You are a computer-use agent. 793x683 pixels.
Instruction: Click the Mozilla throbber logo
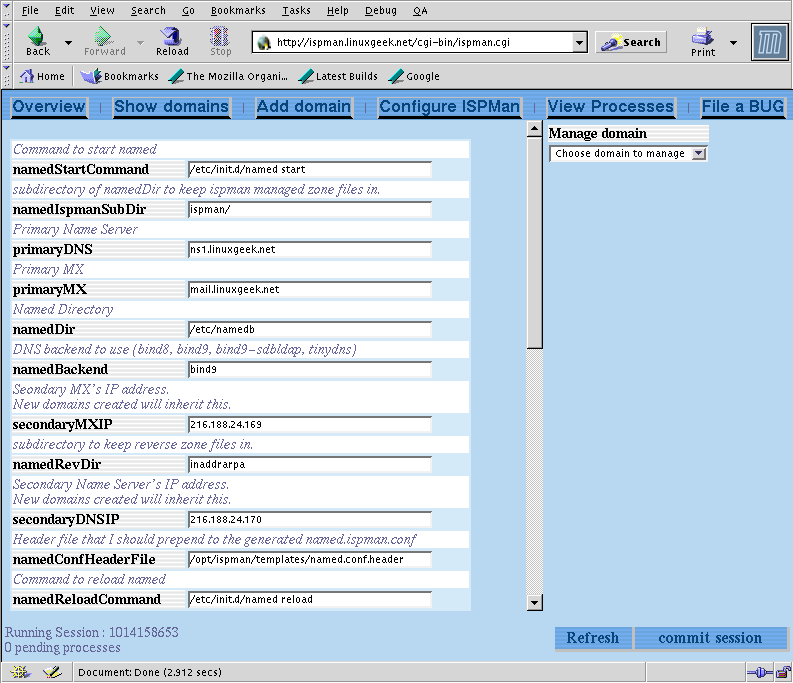click(x=769, y=42)
